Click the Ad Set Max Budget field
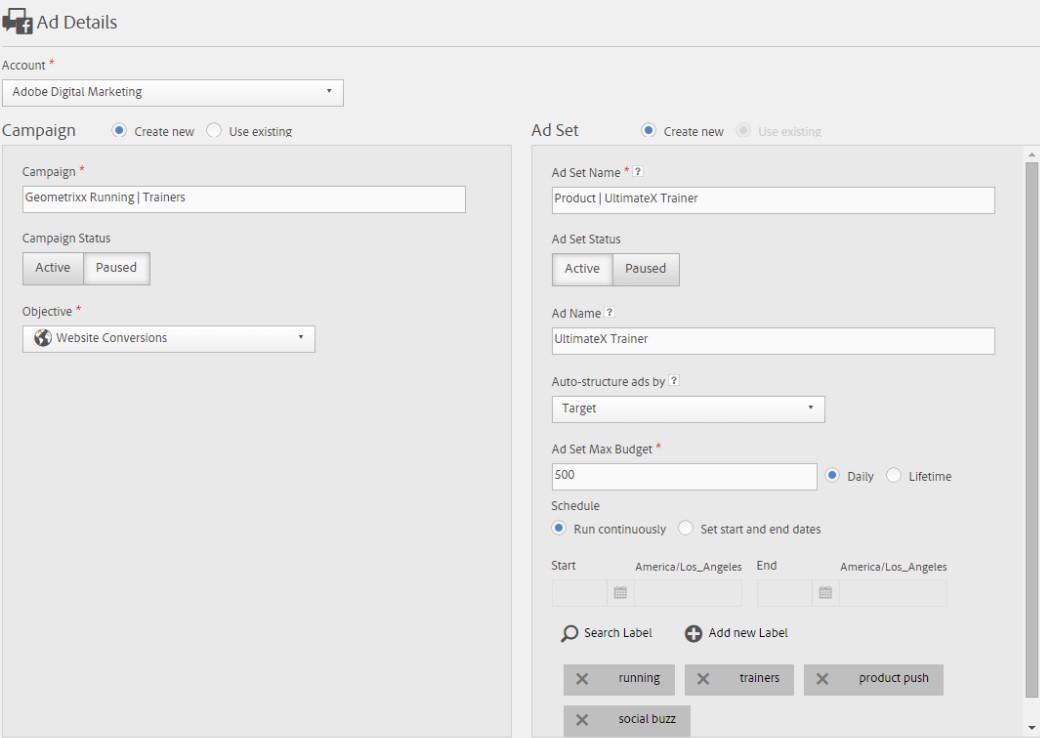1040x738 pixels. coord(684,477)
